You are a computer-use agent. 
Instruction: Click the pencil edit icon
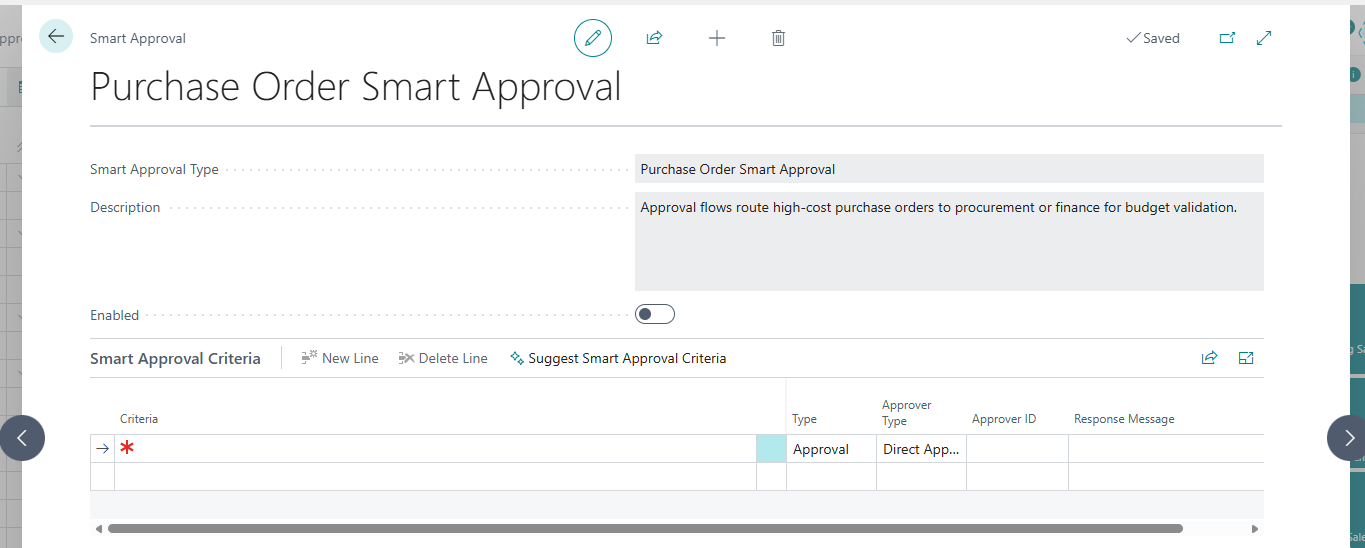(x=593, y=38)
